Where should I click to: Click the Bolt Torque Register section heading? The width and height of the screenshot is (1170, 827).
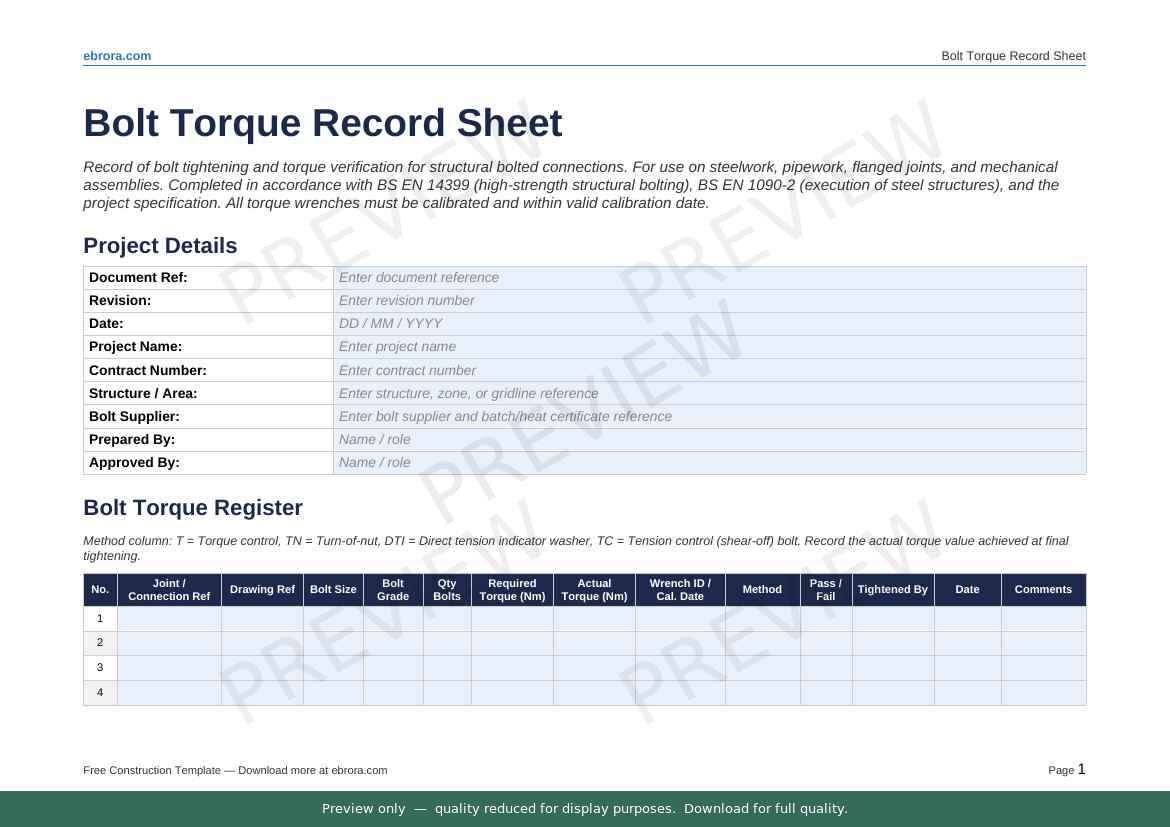[193, 508]
